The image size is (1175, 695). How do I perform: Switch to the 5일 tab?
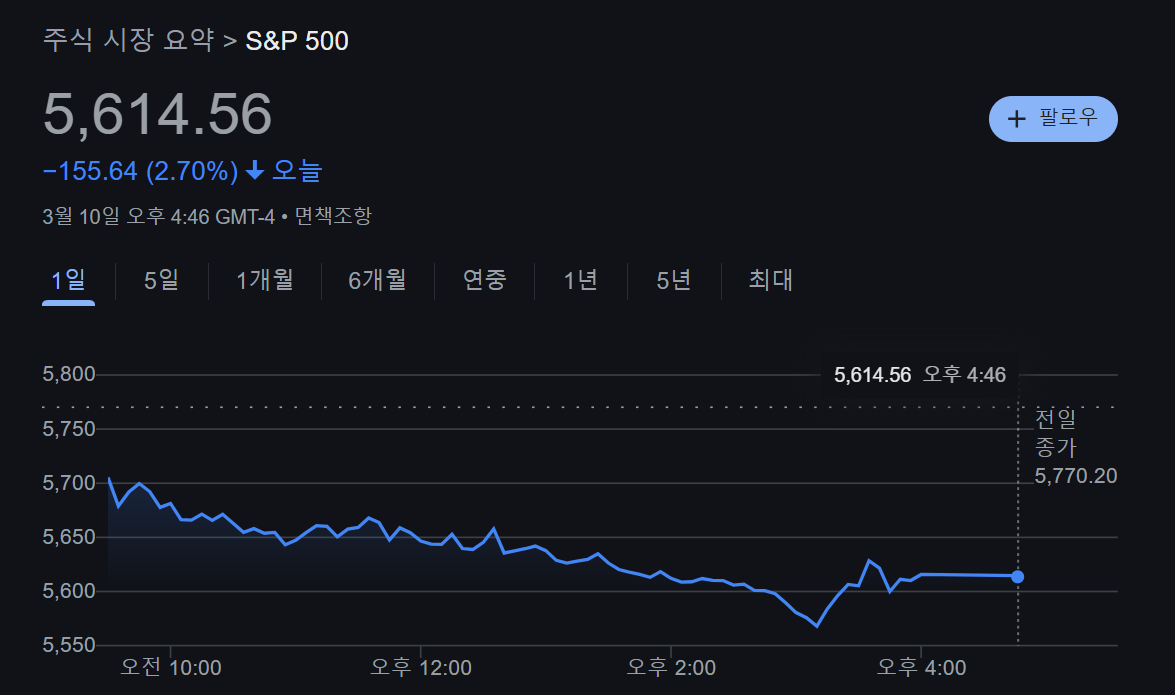pos(161,280)
